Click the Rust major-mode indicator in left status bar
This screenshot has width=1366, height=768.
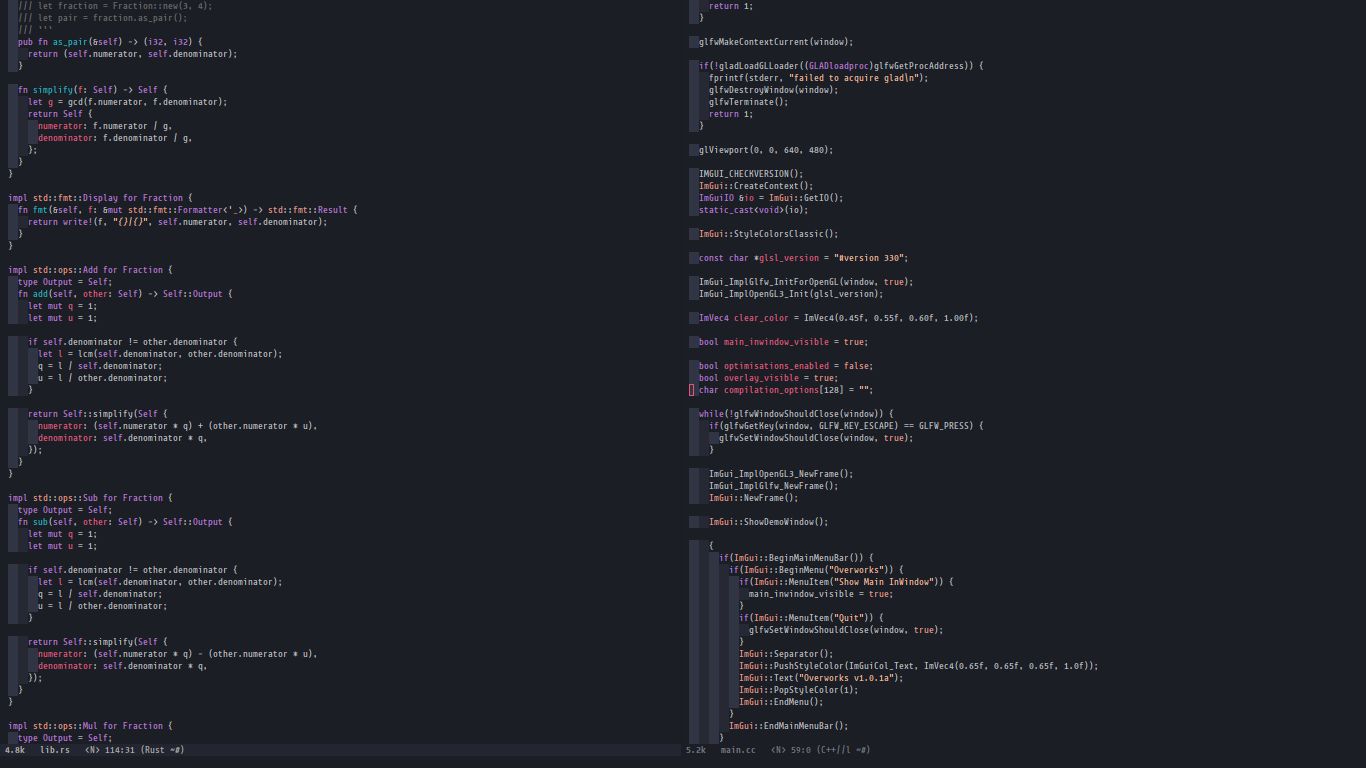coord(155,750)
